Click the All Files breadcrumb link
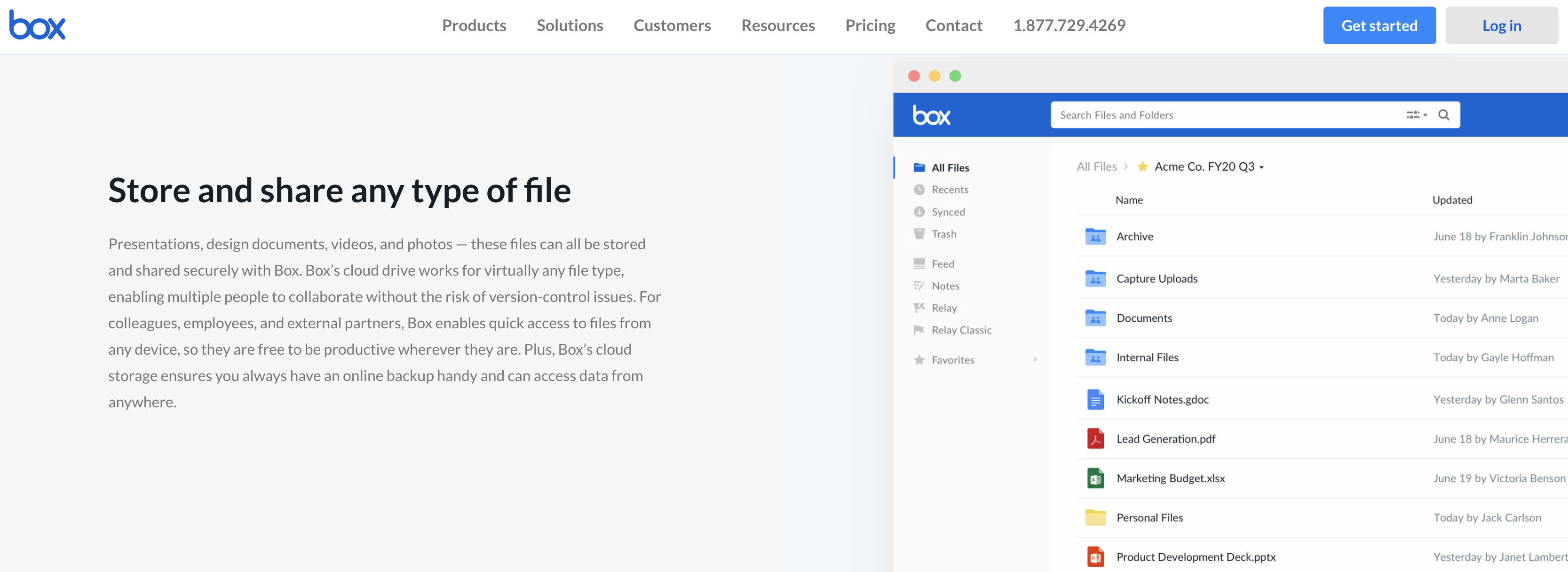 [x=1096, y=167]
